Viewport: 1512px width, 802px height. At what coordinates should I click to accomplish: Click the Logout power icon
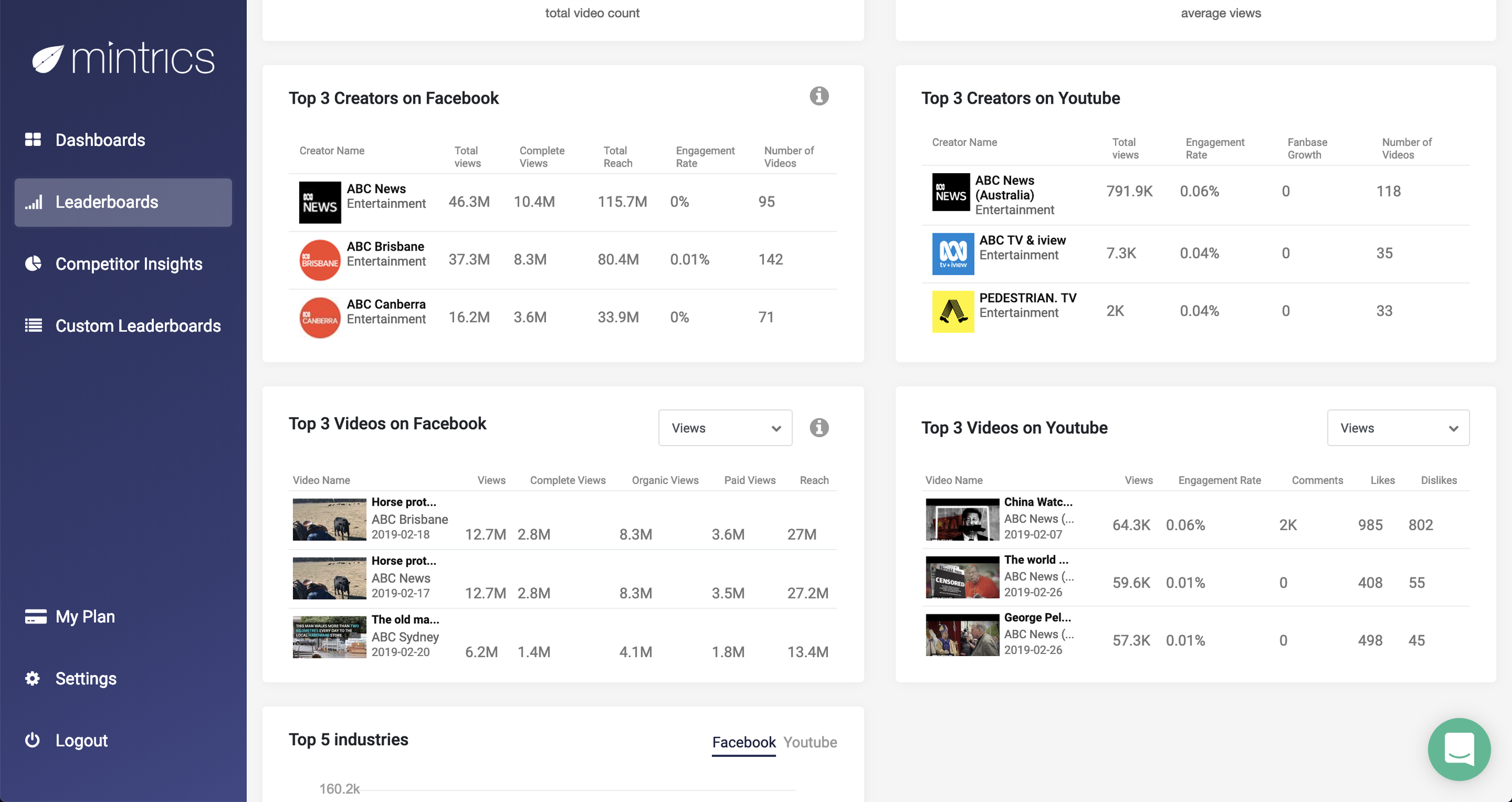(x=32, y=740)
